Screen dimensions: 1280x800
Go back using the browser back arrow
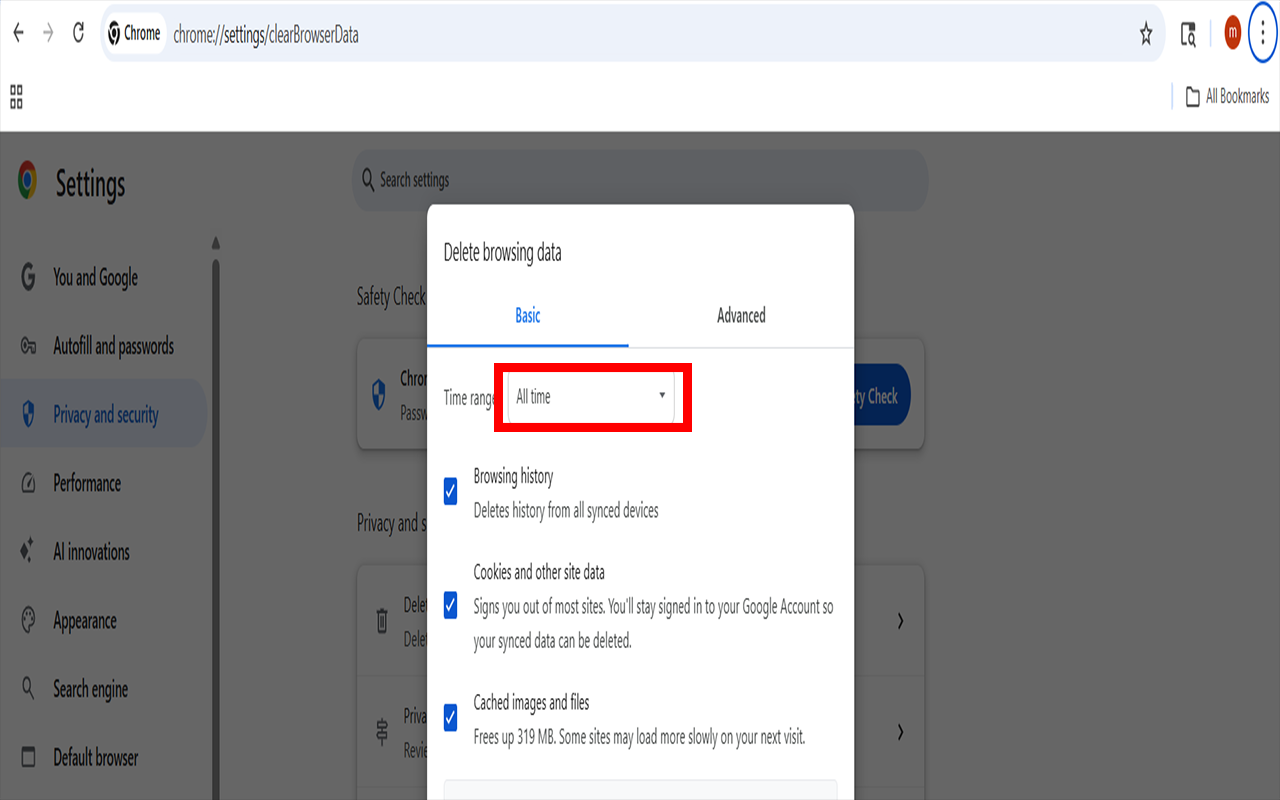click(x=18, y=33)
